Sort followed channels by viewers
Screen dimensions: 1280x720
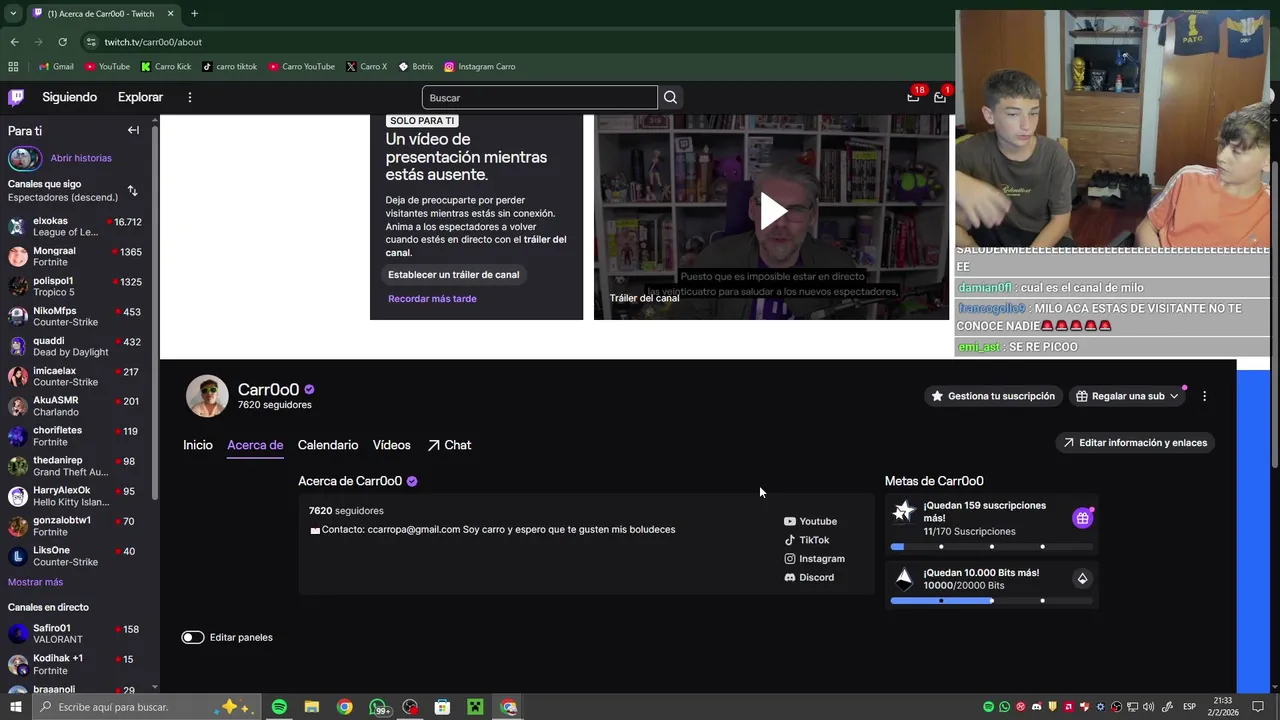pos(132,190)
